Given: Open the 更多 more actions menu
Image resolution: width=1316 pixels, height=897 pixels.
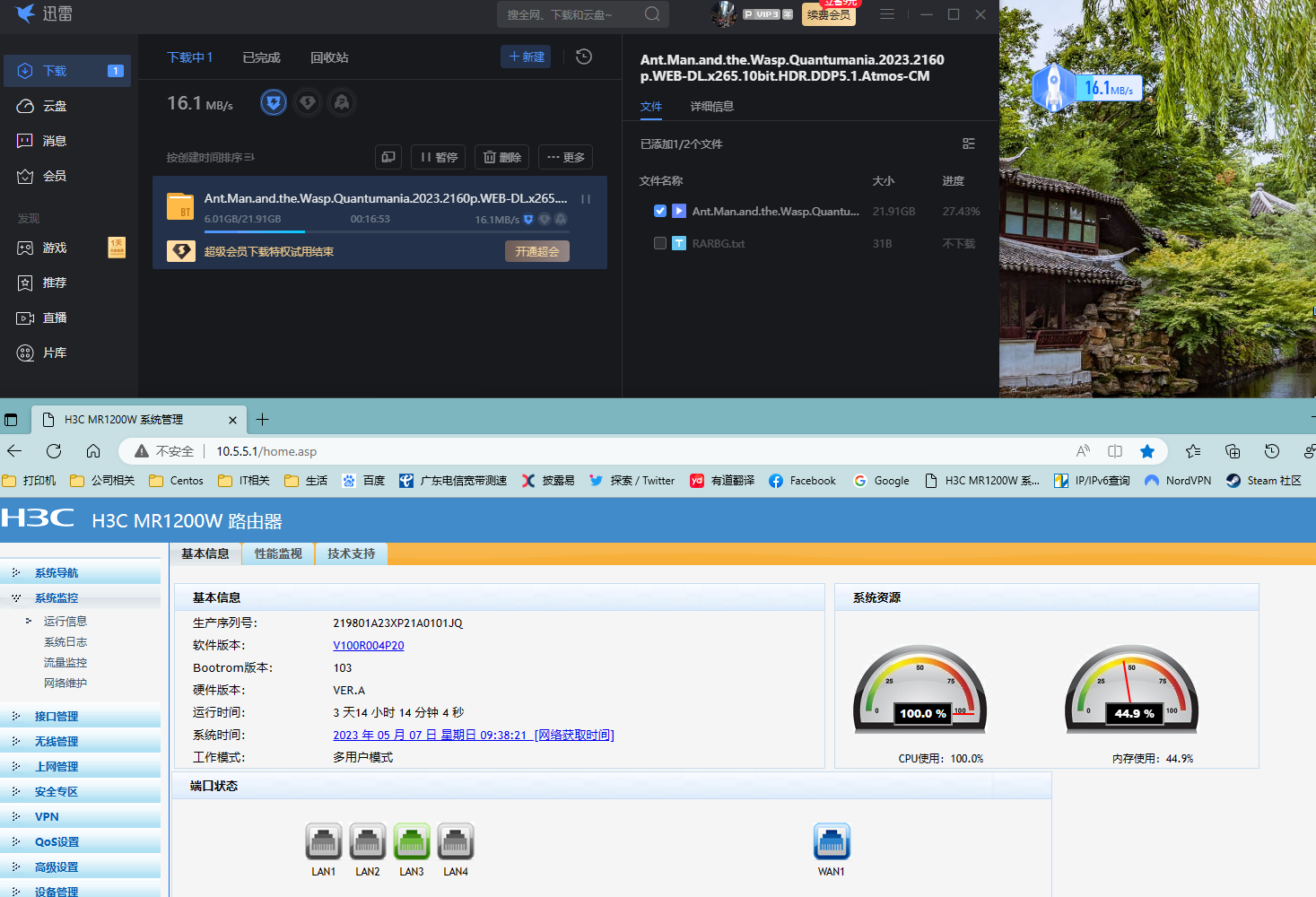Looking at the screenshot, I should [x=566, y=157].
